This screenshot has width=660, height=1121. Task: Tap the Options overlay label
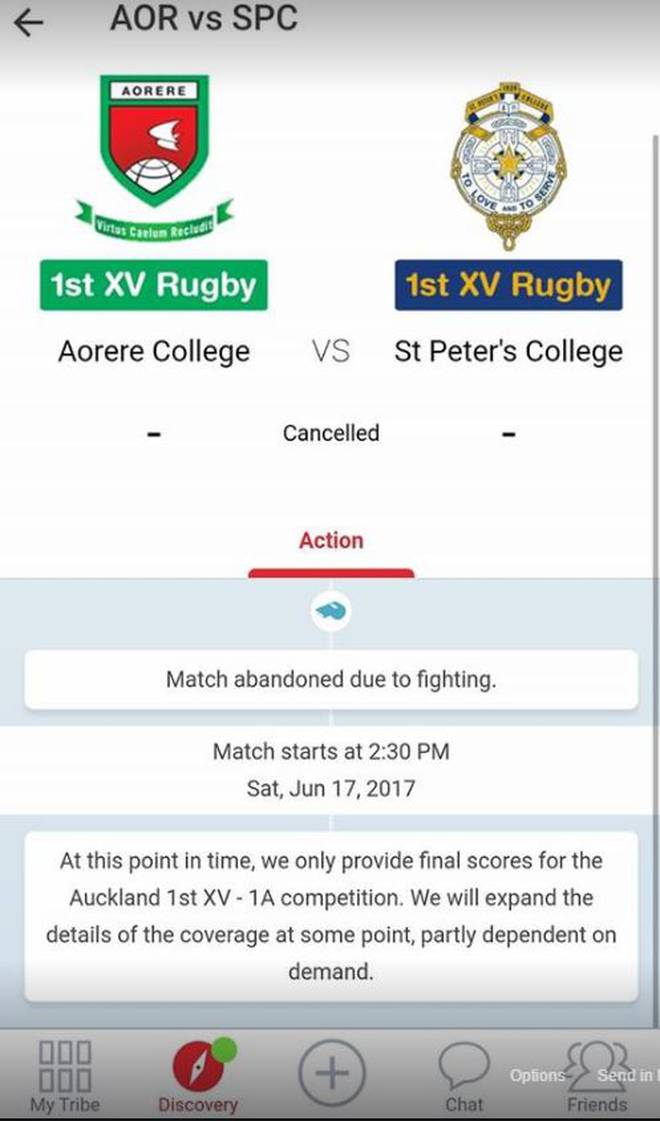pos(537,1075)
